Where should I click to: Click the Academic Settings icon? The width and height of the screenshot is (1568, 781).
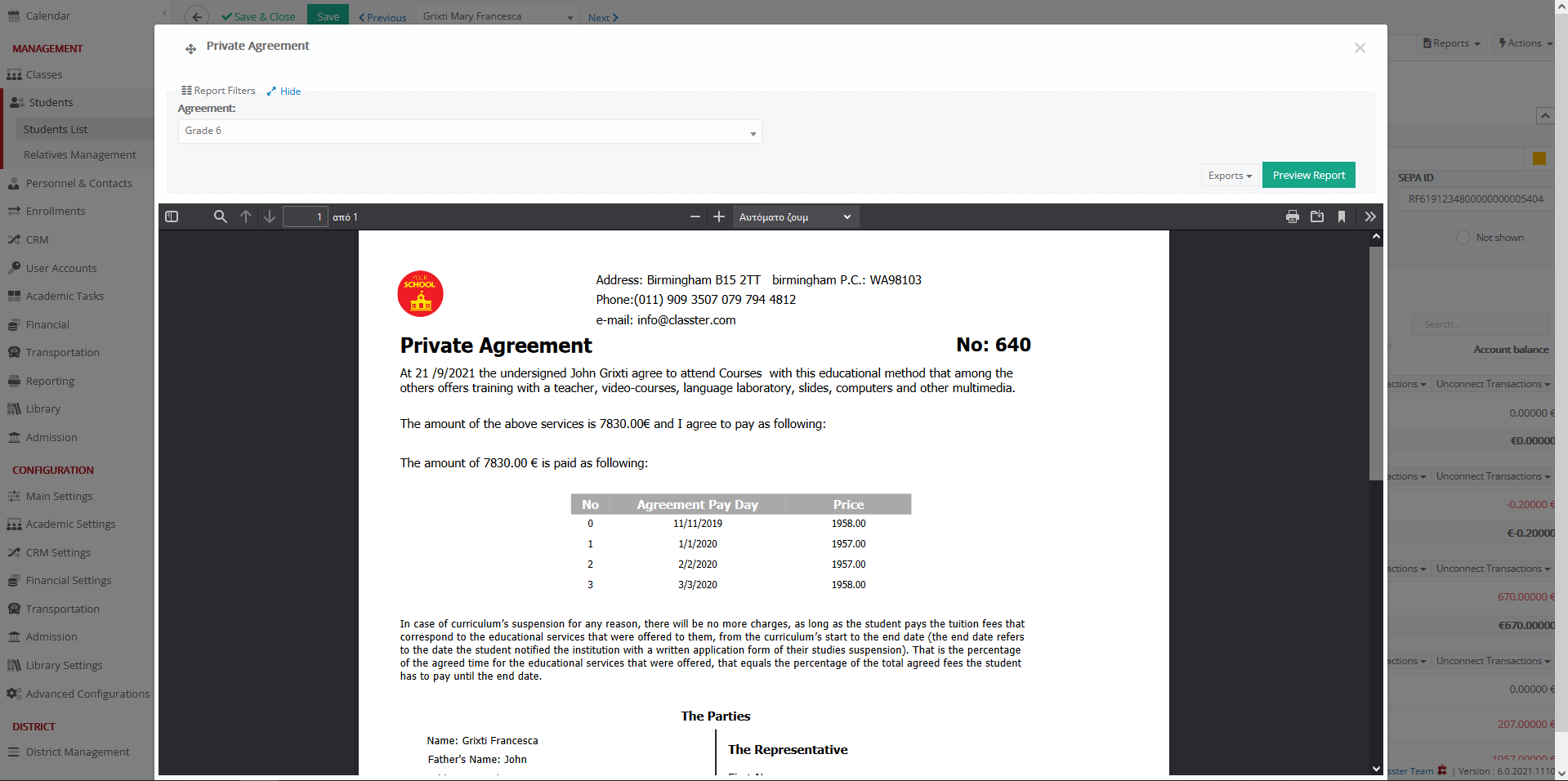click(14, 524)
